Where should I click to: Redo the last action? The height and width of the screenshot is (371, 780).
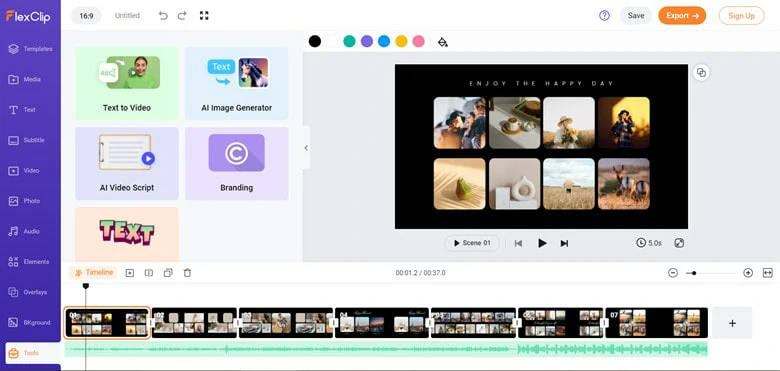[182, 15]
